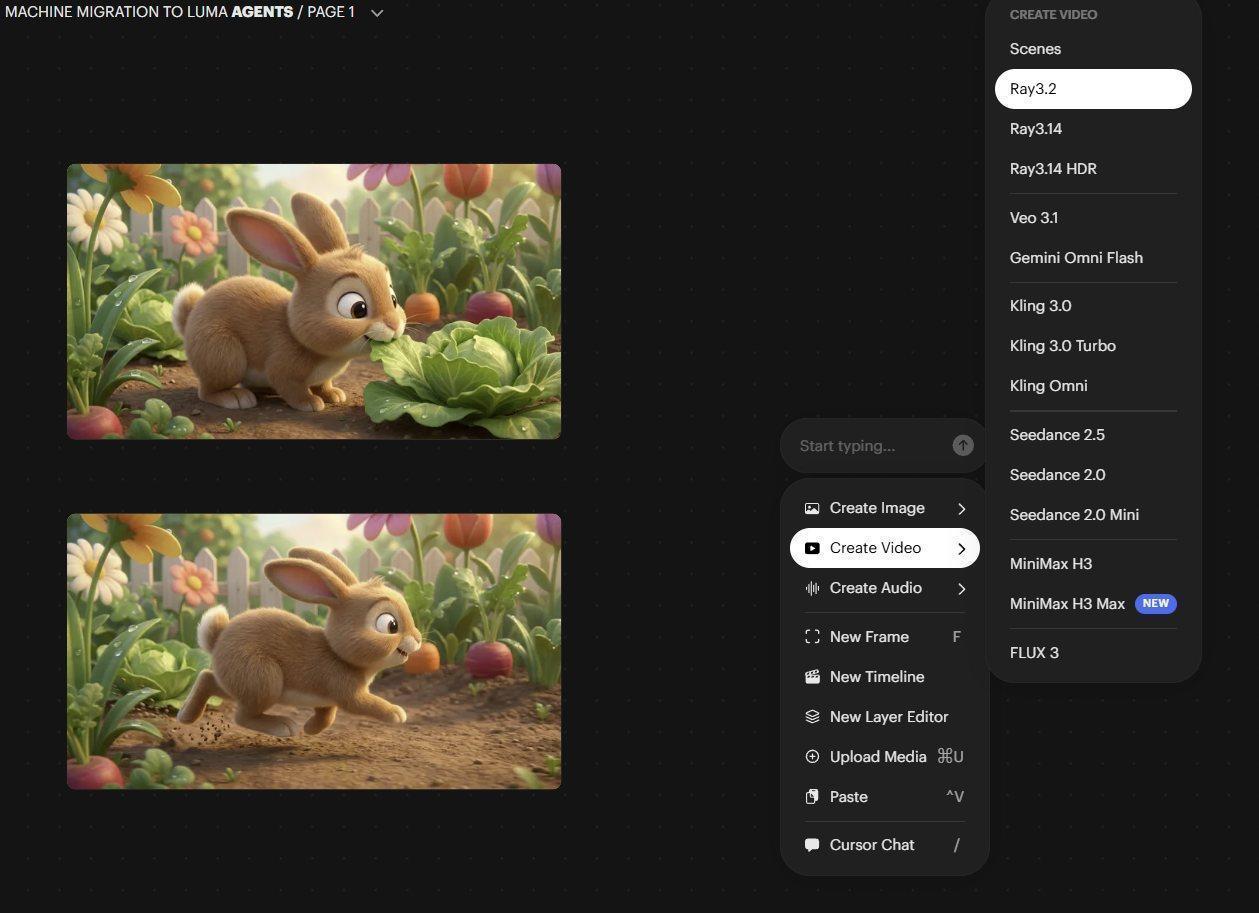This screenshot has height=913, width=1259.
Task: Click the Create Audio waveform icon
Action: coord(812,588)
